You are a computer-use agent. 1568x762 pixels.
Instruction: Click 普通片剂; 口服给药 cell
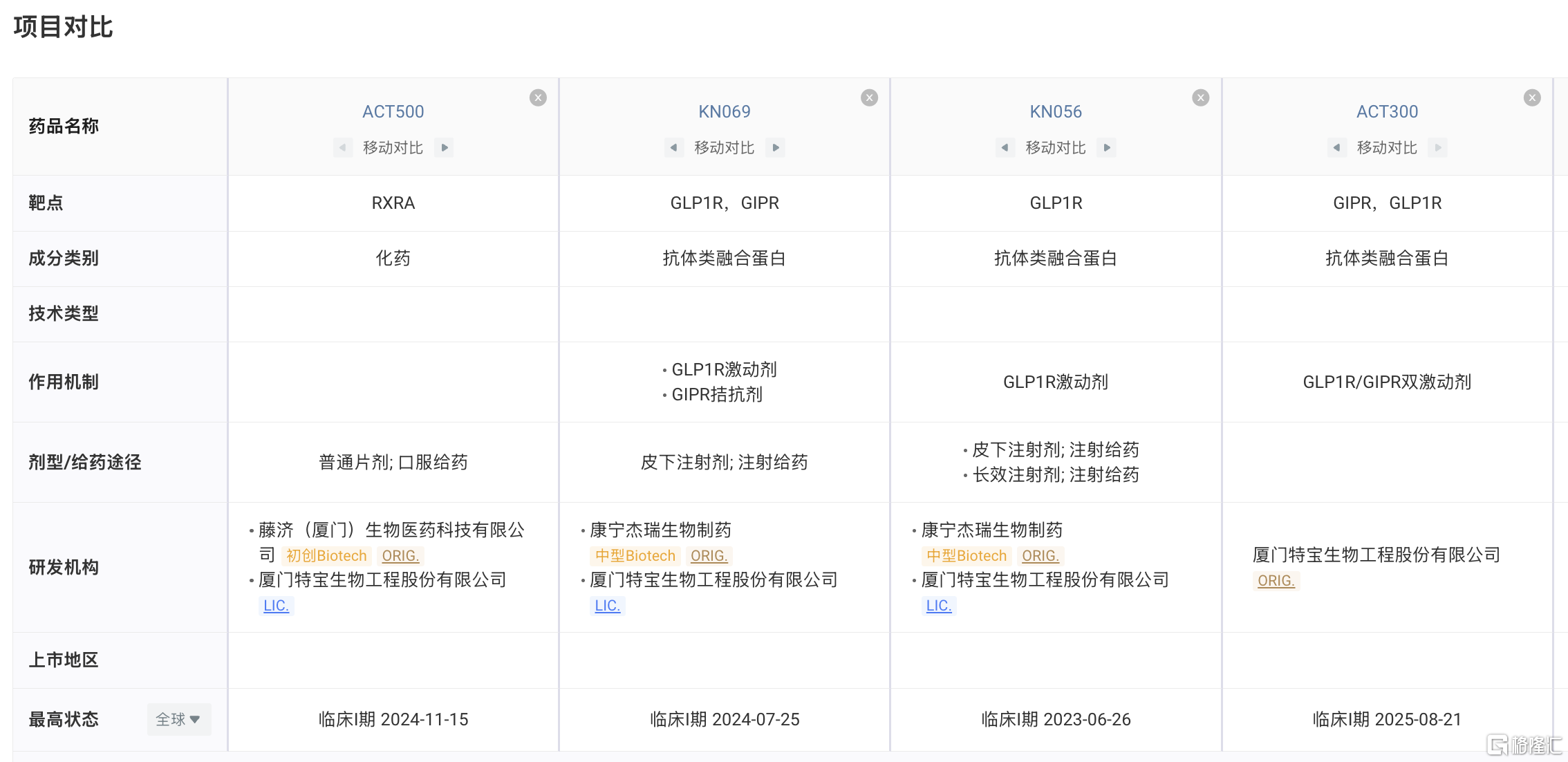point(393,462)
